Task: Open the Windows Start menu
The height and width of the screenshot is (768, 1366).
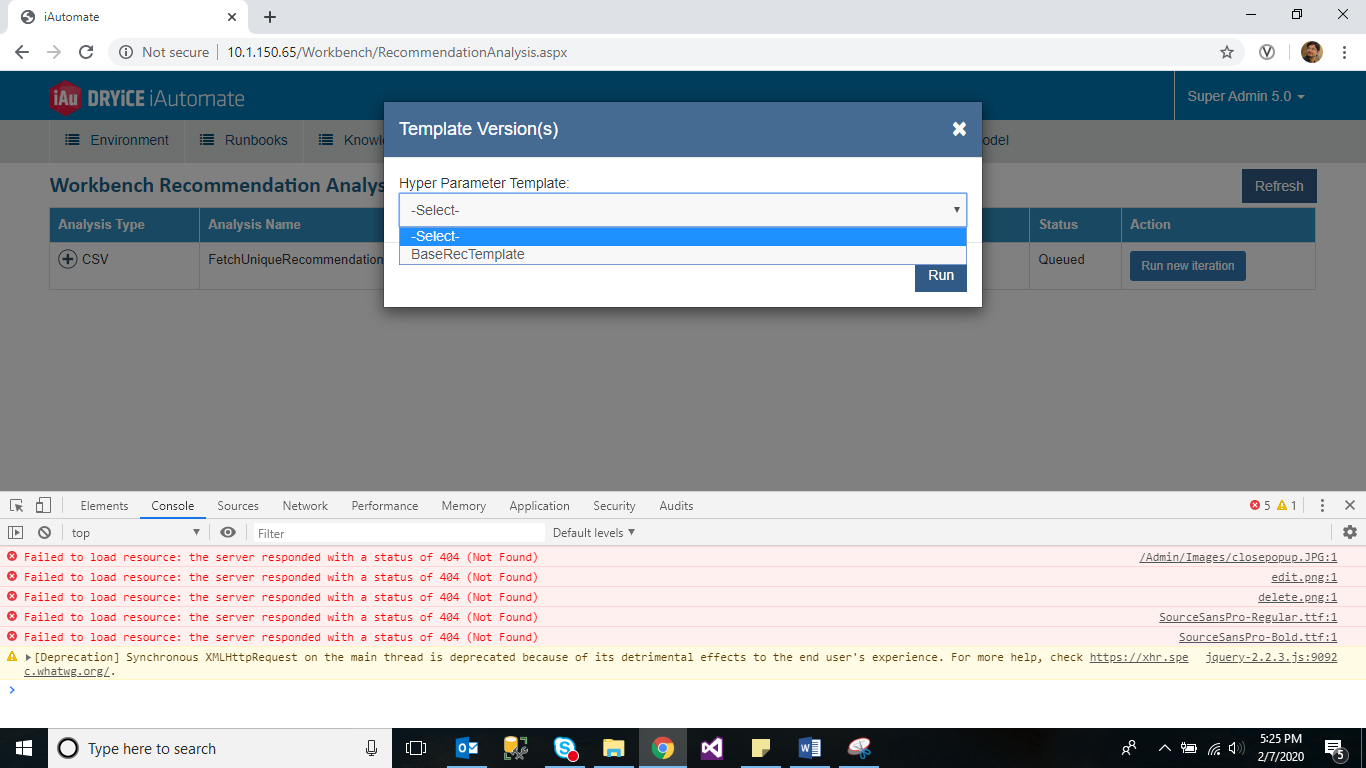Action: tap(24, 748)
